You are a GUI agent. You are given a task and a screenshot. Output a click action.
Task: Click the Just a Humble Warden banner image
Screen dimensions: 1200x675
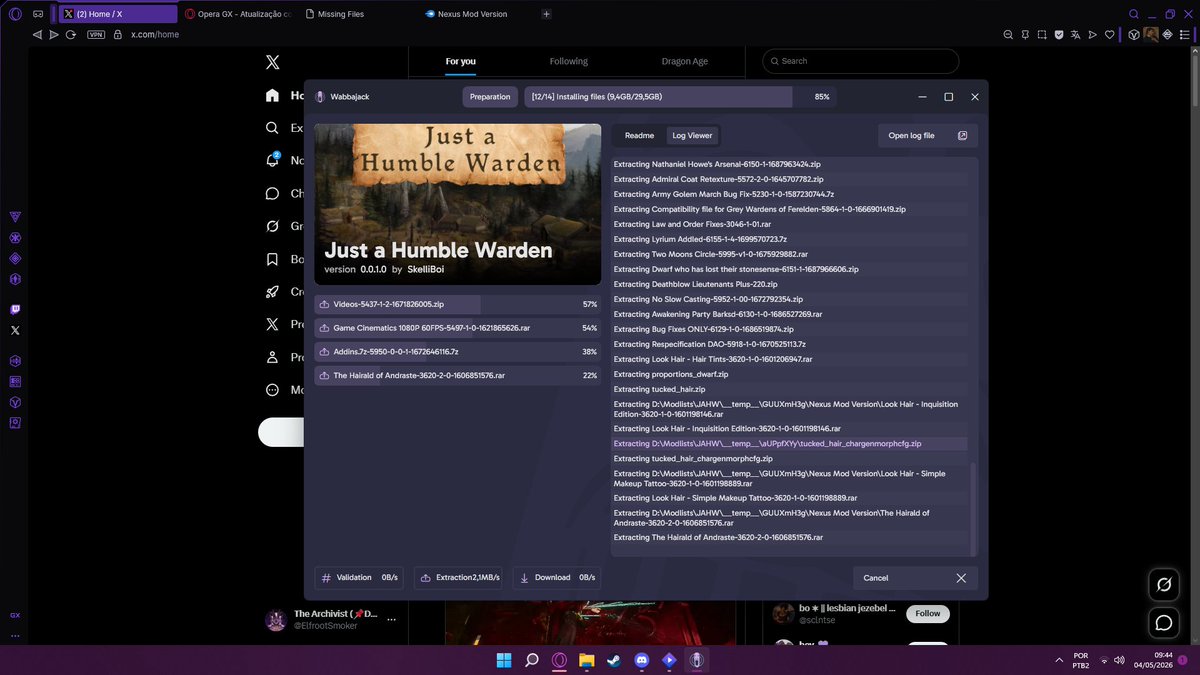pyautogui.click(x=457, y=204)
